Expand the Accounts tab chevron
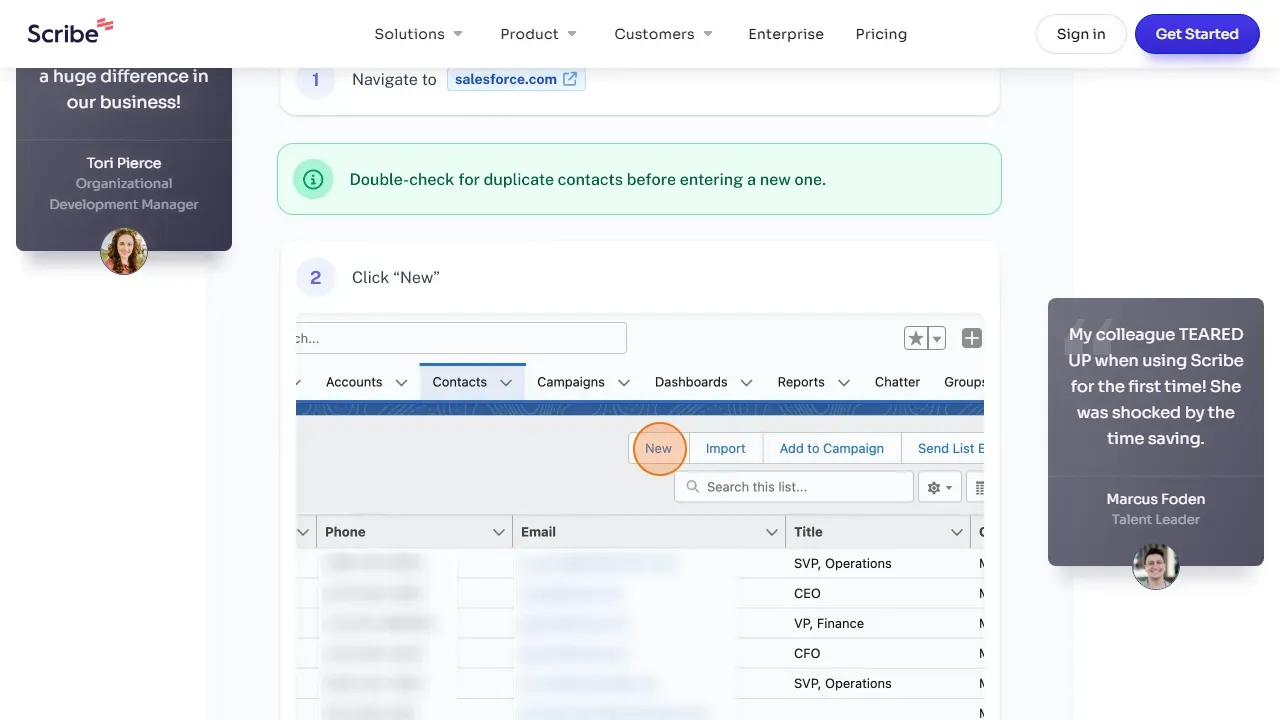Viewport: 1280px width, 720px height. (x=401, y=383)
